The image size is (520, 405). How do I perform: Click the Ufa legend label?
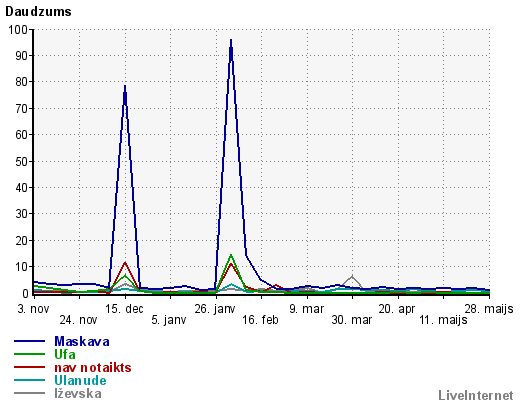(65, 354)
